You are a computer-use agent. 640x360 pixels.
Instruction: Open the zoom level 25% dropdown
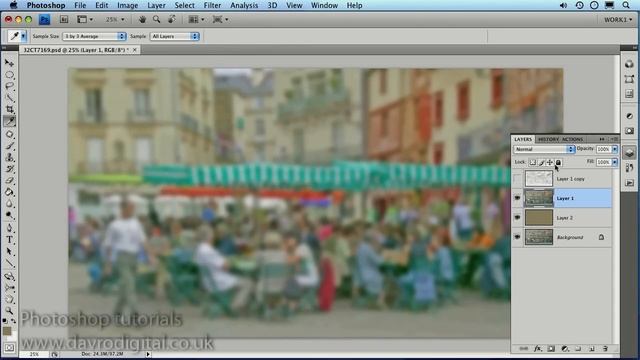click(115, 20)
